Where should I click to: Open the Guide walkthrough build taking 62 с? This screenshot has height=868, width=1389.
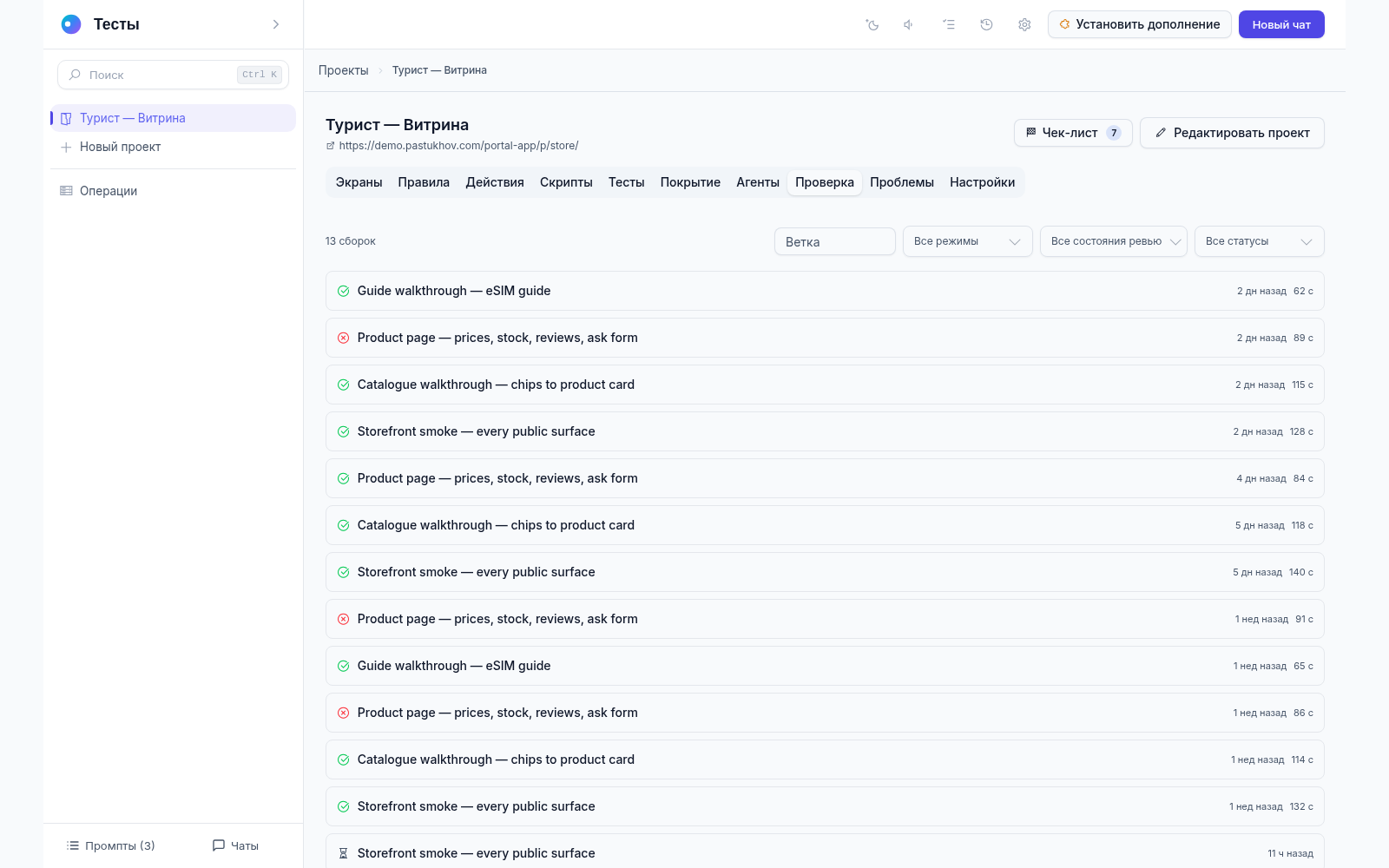point(825,291)
